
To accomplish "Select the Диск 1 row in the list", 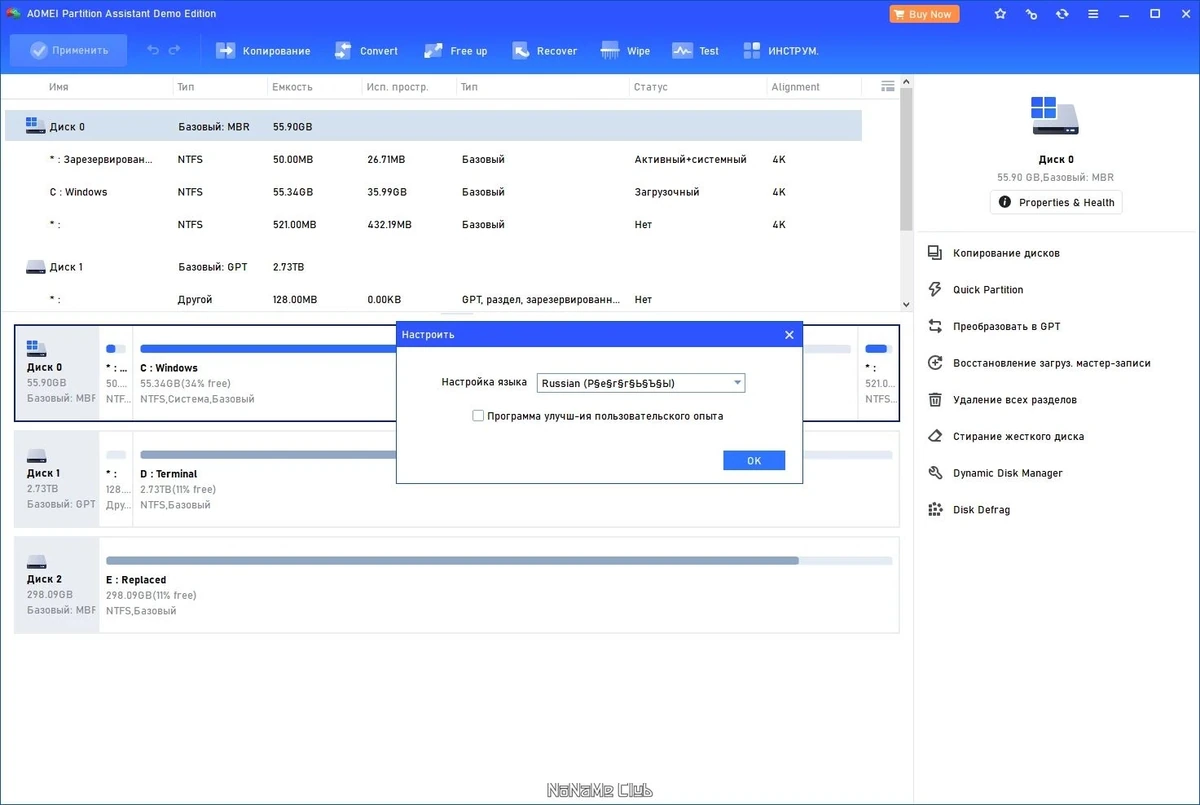I will point(433,267).
